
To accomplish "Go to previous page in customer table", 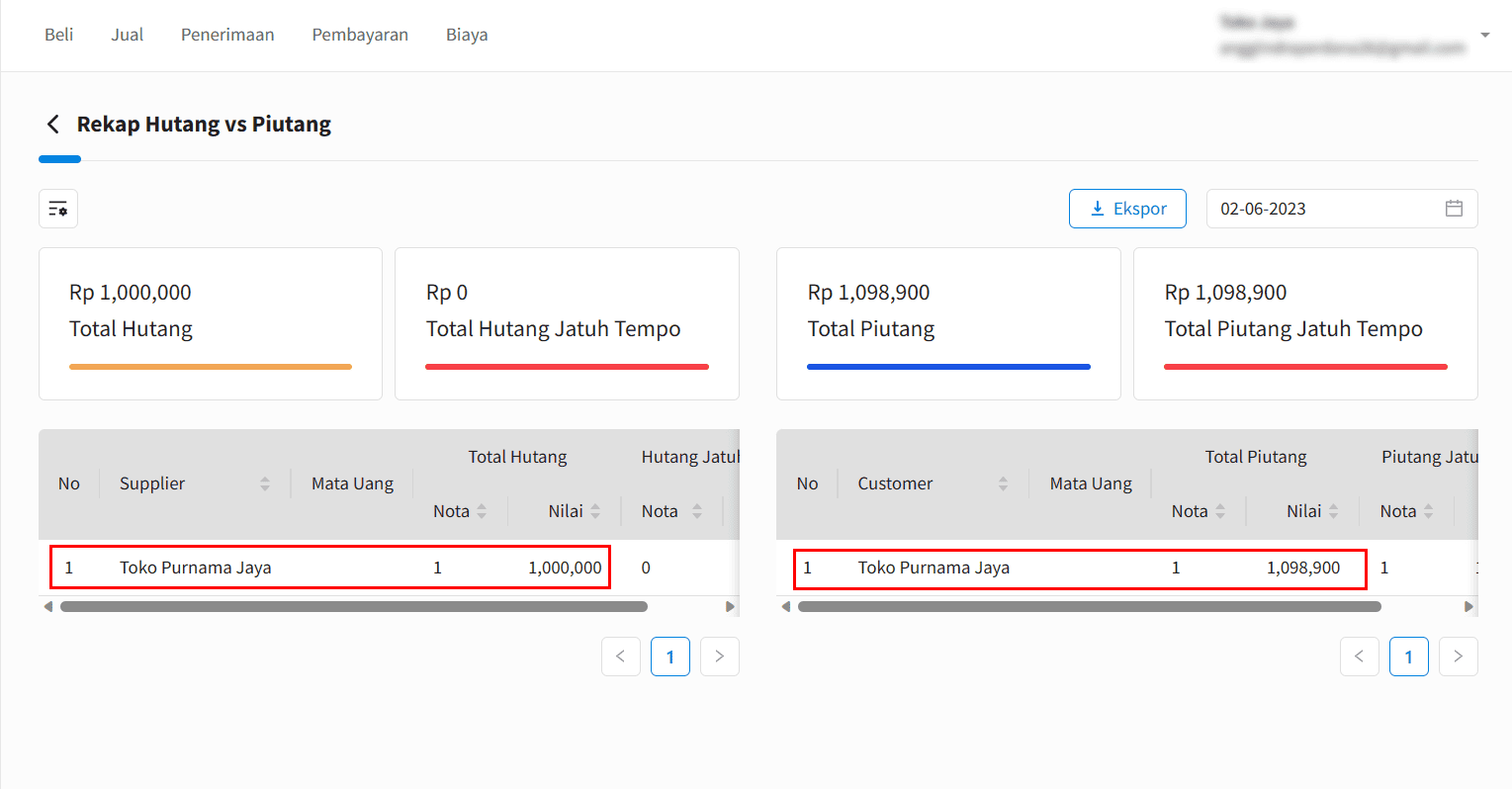I will pyautogui.click(x=1360, y=657).
